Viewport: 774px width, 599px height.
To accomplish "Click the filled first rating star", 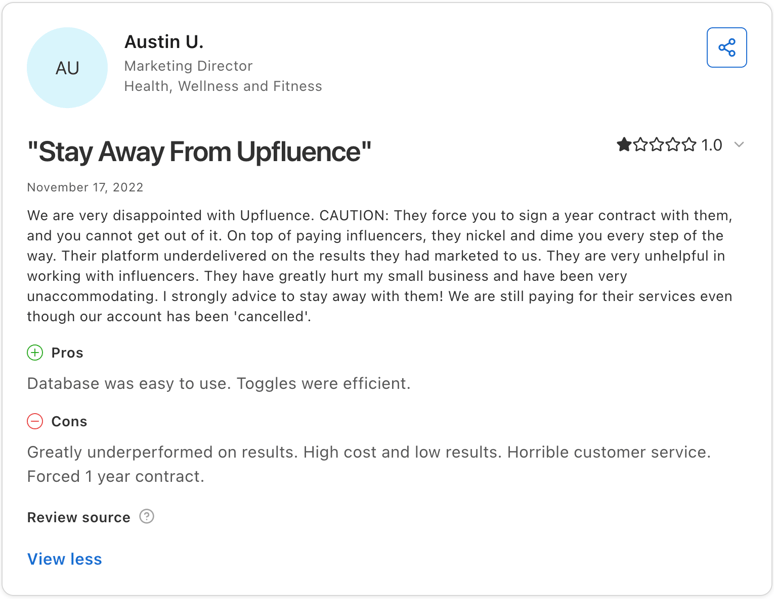I will 624,145.
